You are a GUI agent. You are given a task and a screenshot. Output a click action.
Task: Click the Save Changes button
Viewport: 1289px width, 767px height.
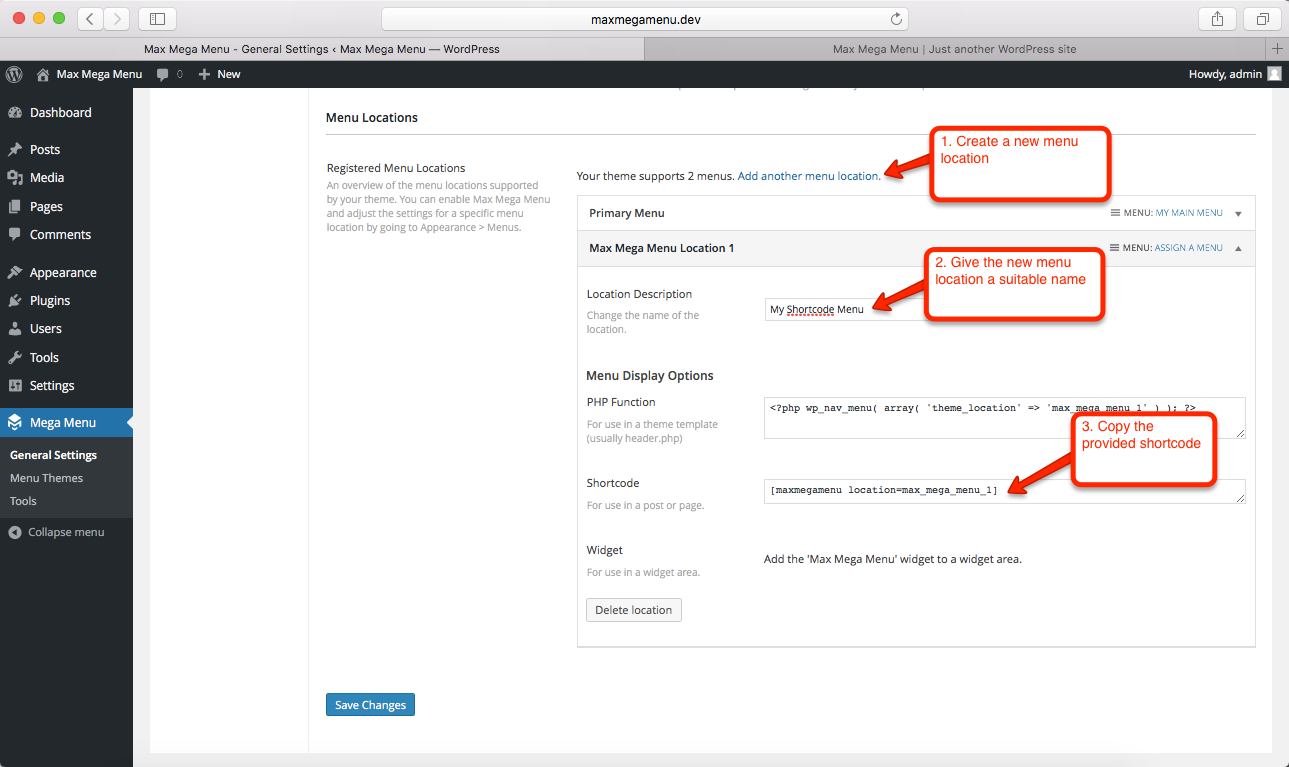tap(370, 705)
